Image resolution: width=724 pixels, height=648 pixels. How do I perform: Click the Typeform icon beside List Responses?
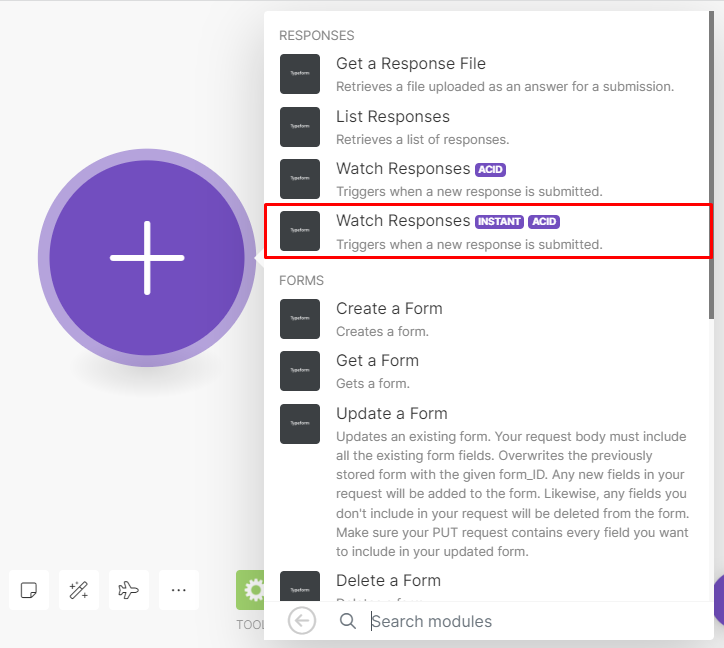pyautogui.click(x=300, y=127)
